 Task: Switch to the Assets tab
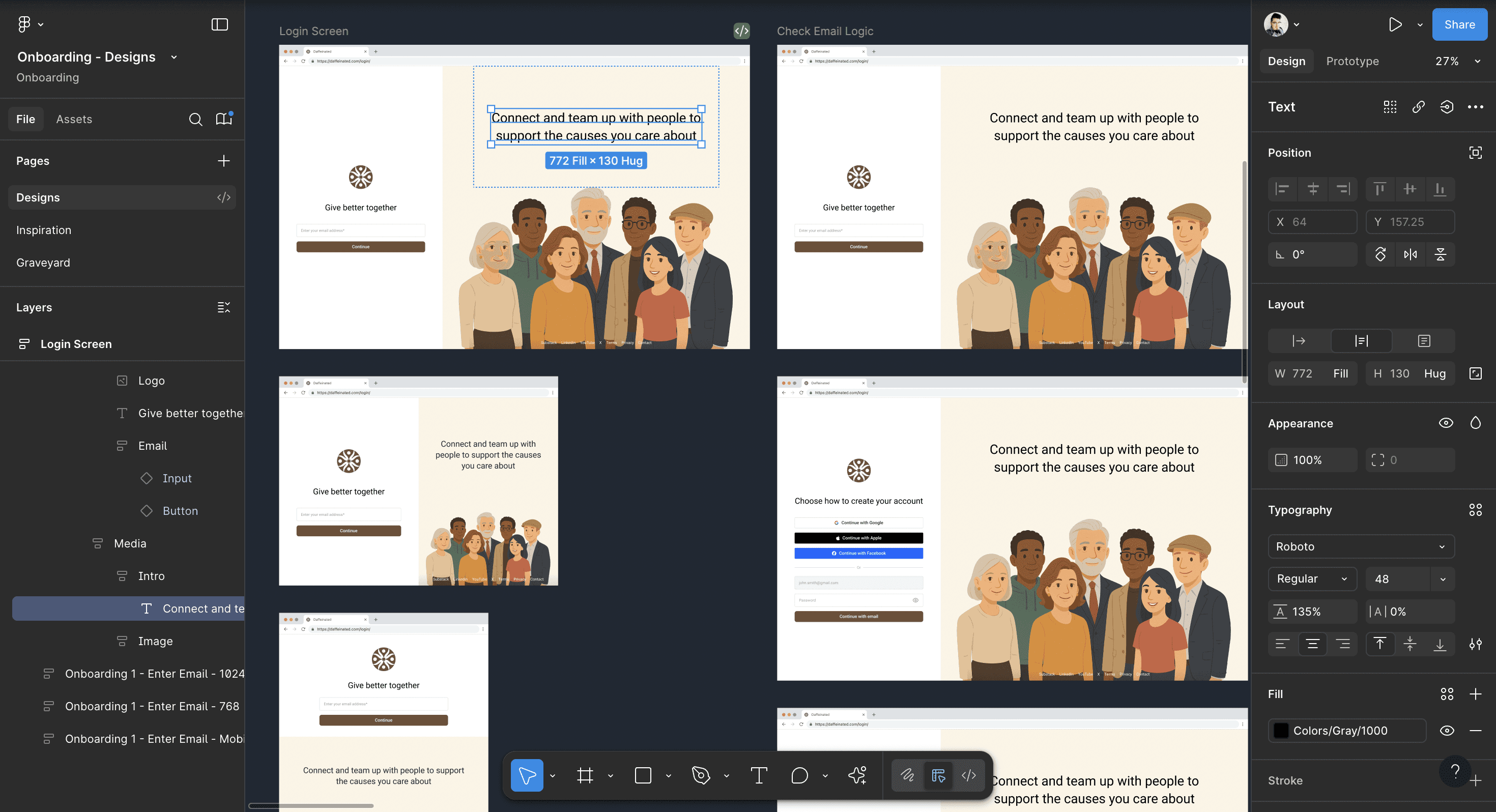(x=74, y=119)
